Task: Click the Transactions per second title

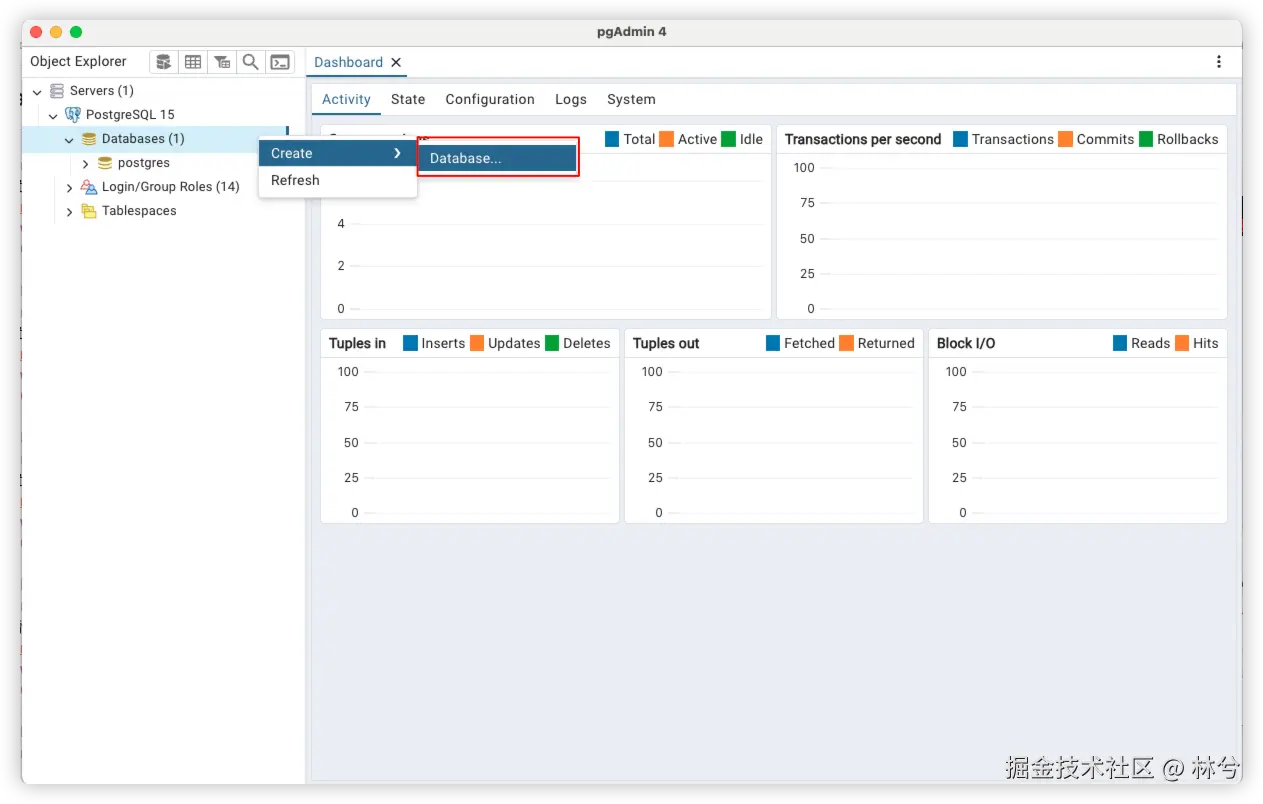Action: point(863,139)
